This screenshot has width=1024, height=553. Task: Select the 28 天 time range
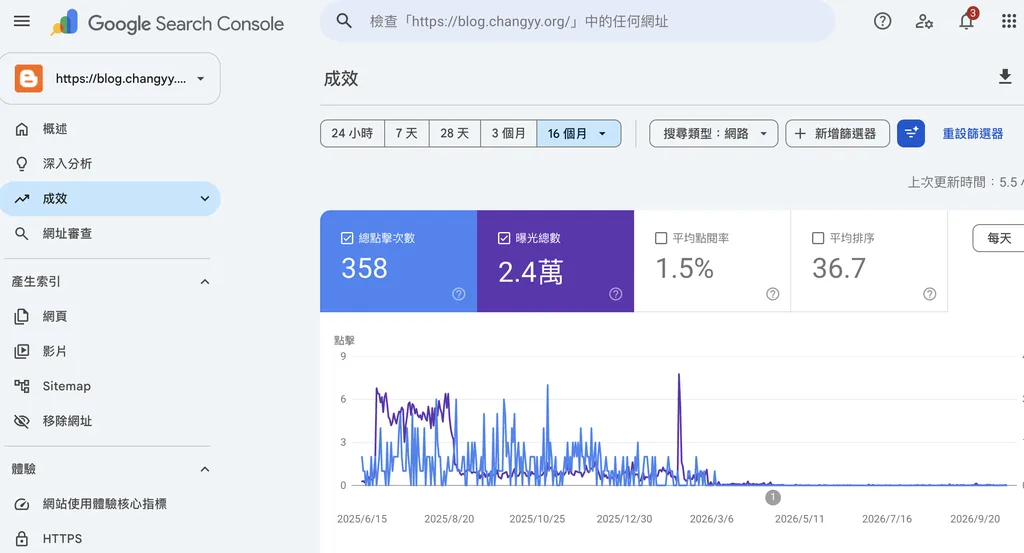point(455,133)
